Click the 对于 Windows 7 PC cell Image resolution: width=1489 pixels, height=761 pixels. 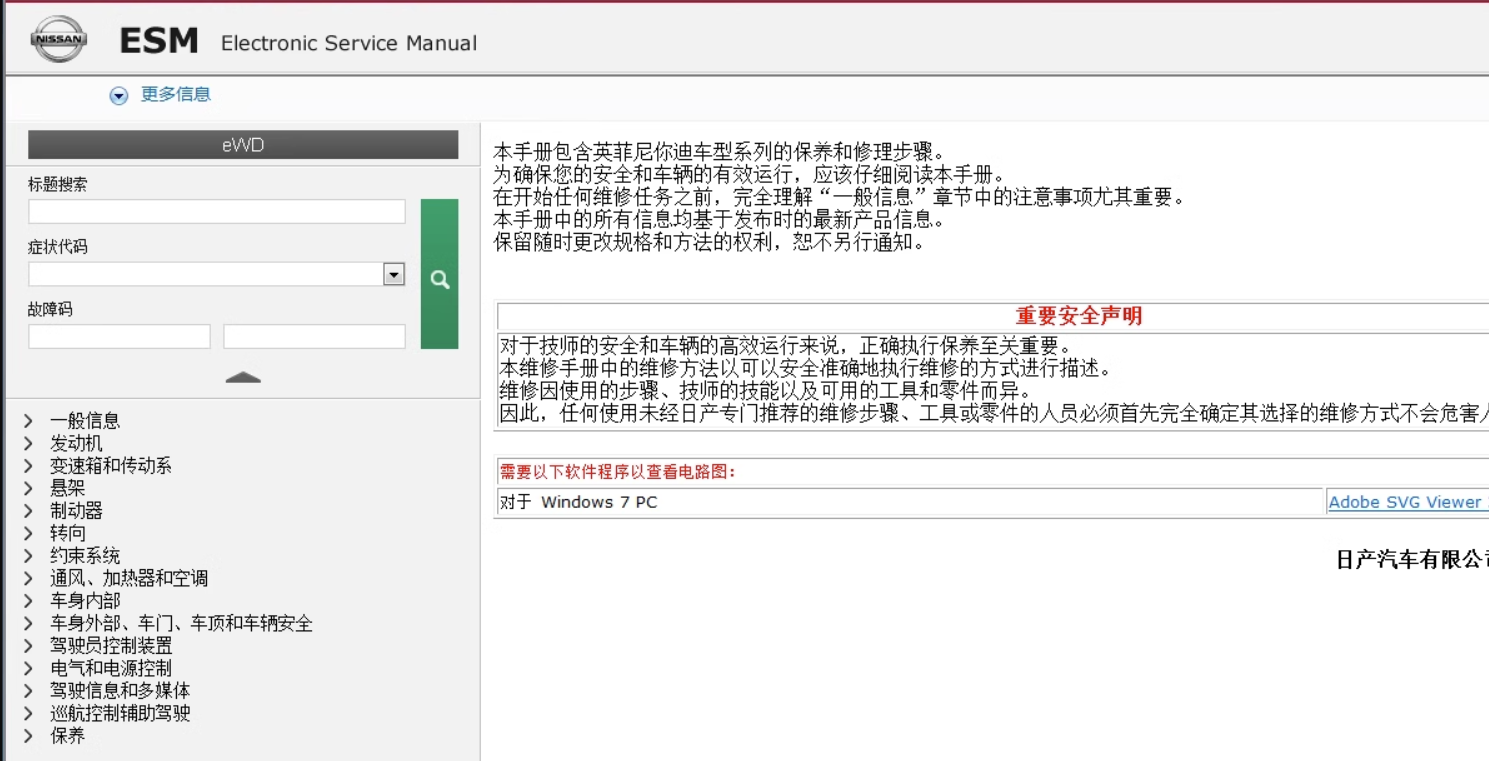pyautogui.click(x=910, y=502)
